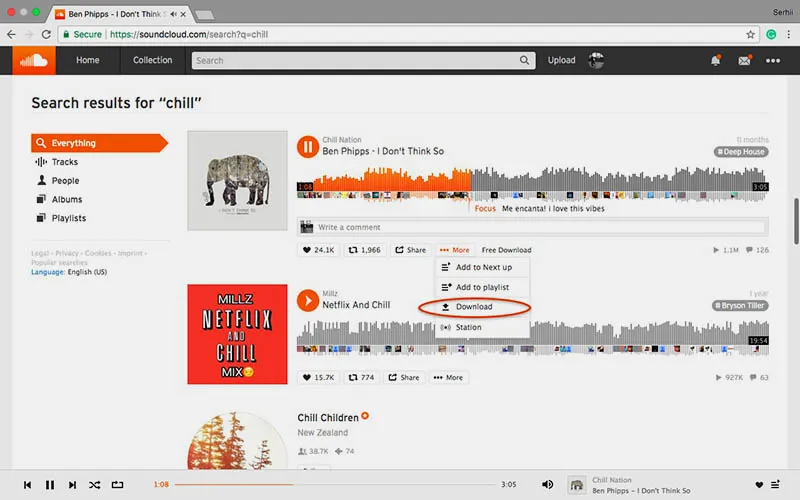Open the user avatar in header
The height and width of the screenshot is (500, 800).
tap(596, 60)
